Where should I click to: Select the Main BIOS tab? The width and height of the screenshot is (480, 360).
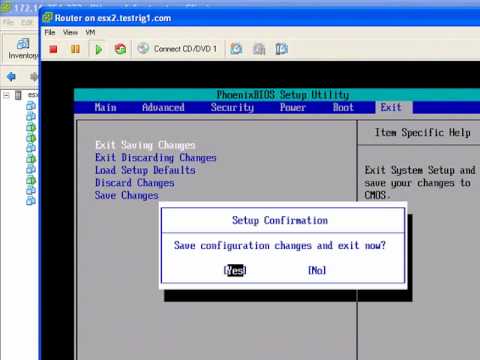[105, 107]
